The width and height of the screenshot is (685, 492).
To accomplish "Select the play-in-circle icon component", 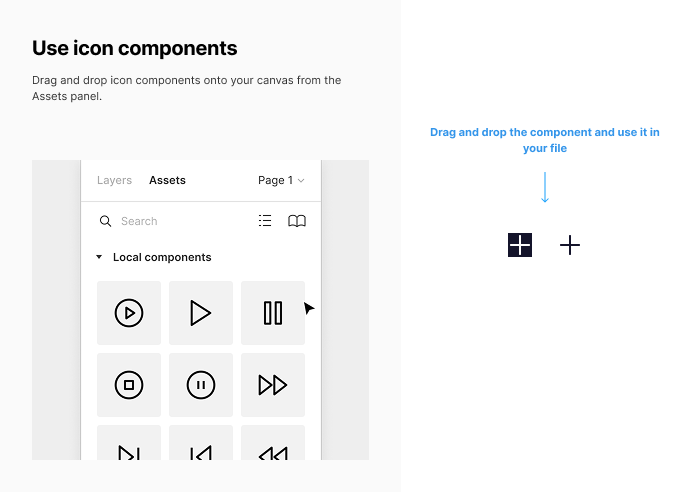I will coord(129,313).
